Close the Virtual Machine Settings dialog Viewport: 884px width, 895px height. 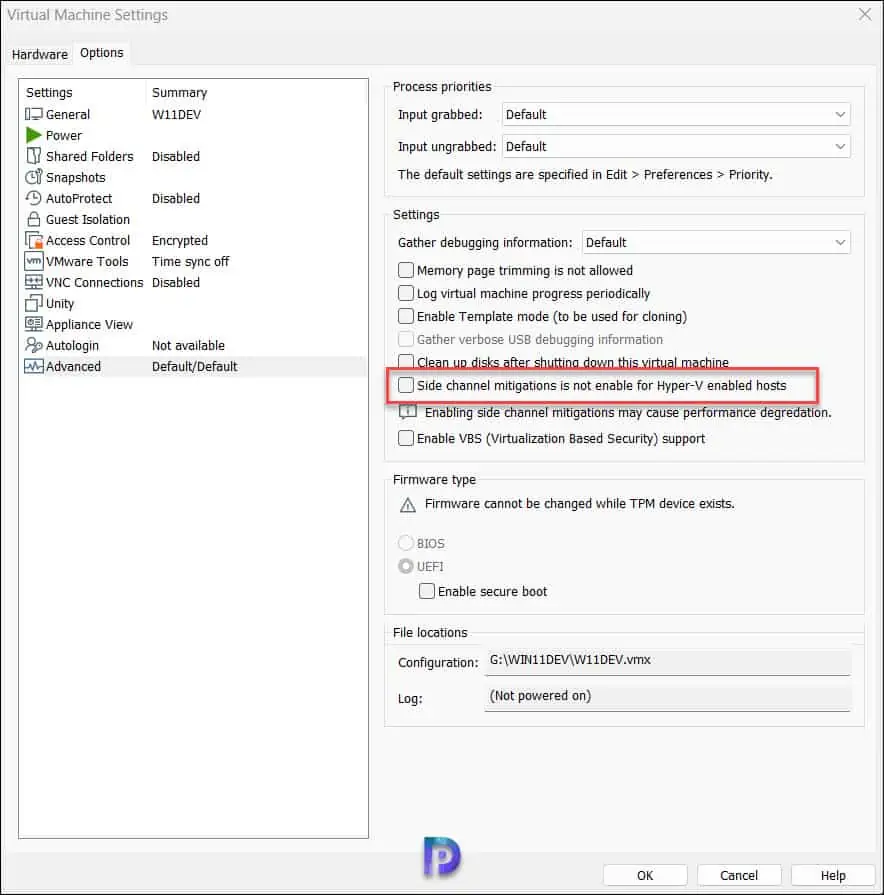point(865,14)
